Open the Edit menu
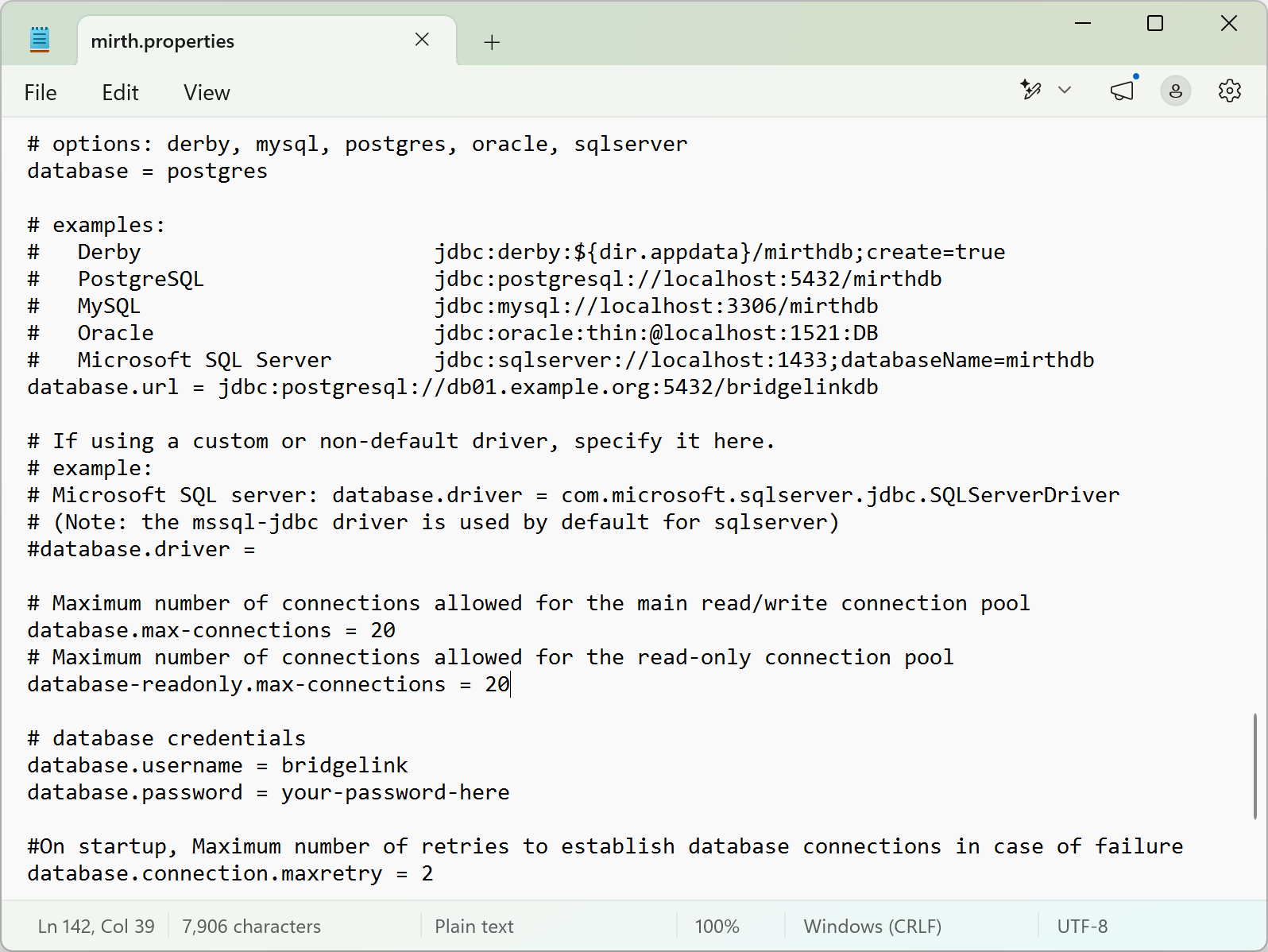The width and height of the screenshot is (1268, 952). click(120, 93)
